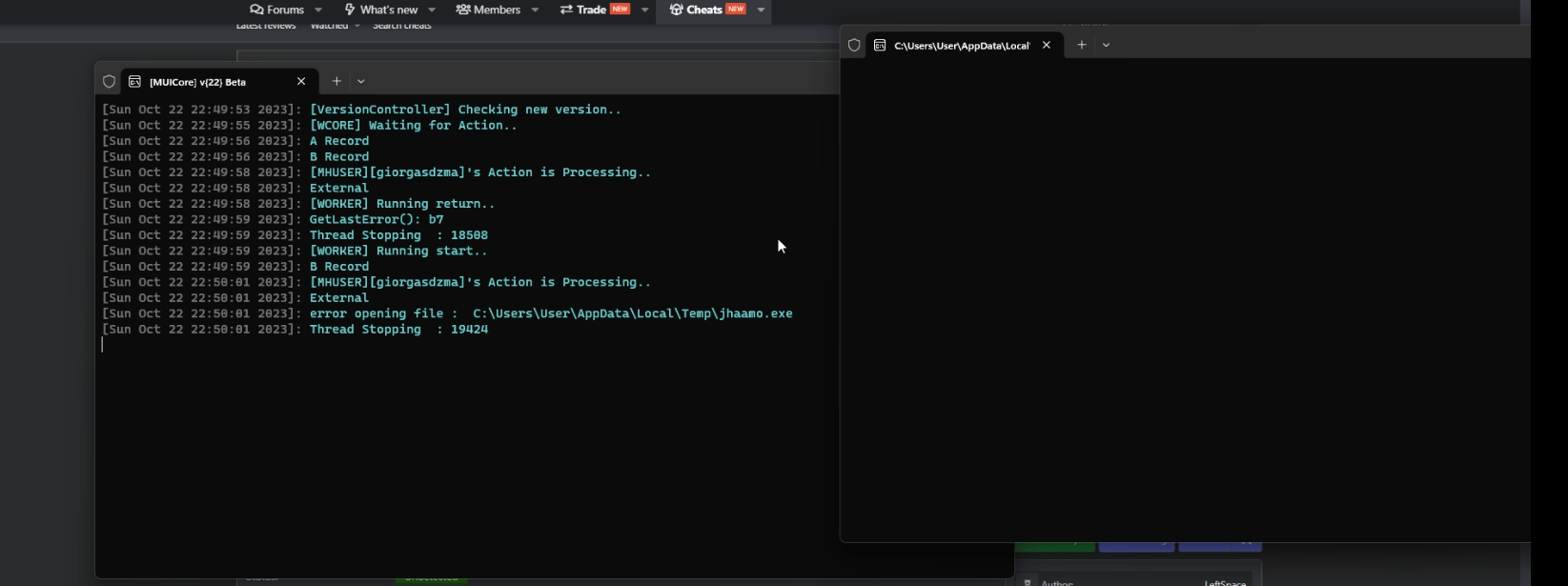The height and width of the screenshot is (586, 1568).
Task: Close the [MUICore] v(22) Beta tab
Action: 301,82
